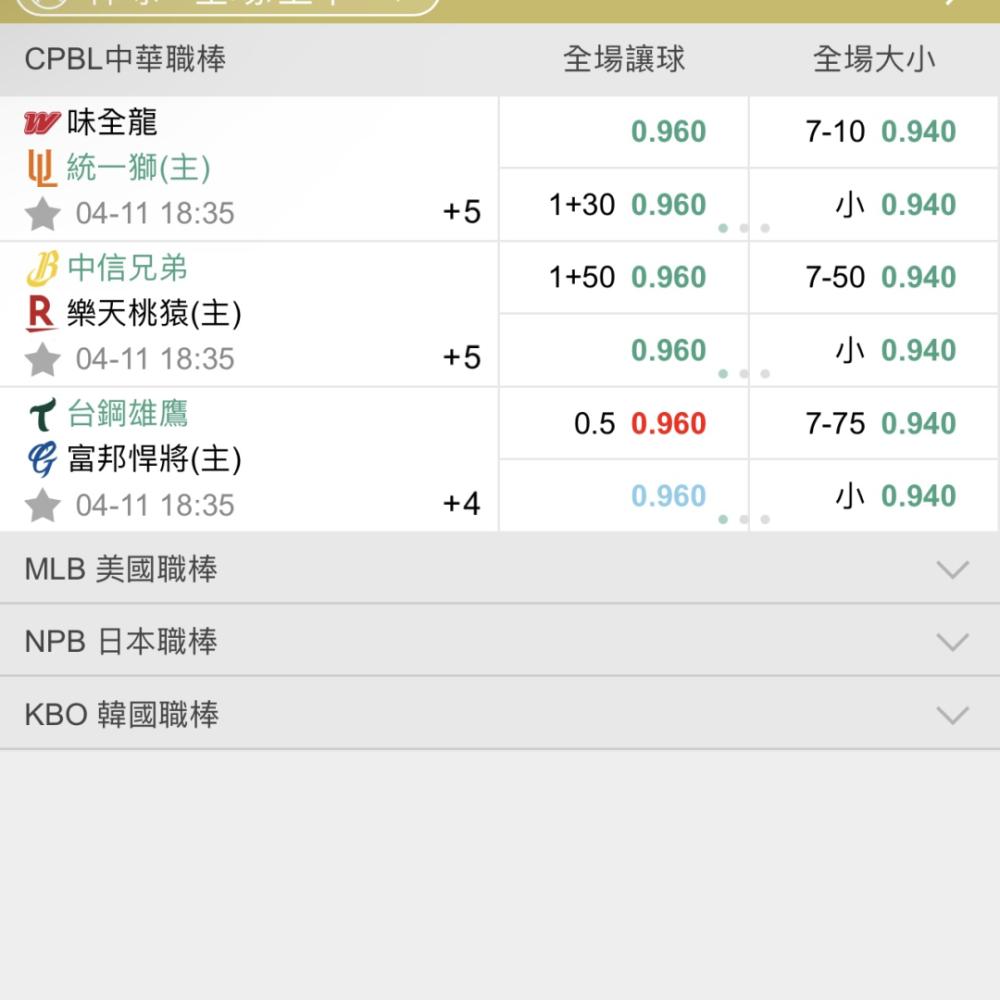Expand the NPB 日本職棒 league section
The width and height of the screenshot is (1000, 1000).
coord(500,641)
